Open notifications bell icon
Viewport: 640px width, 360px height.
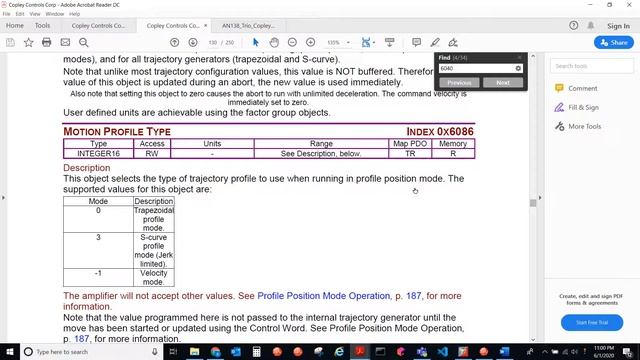point(591,26)
